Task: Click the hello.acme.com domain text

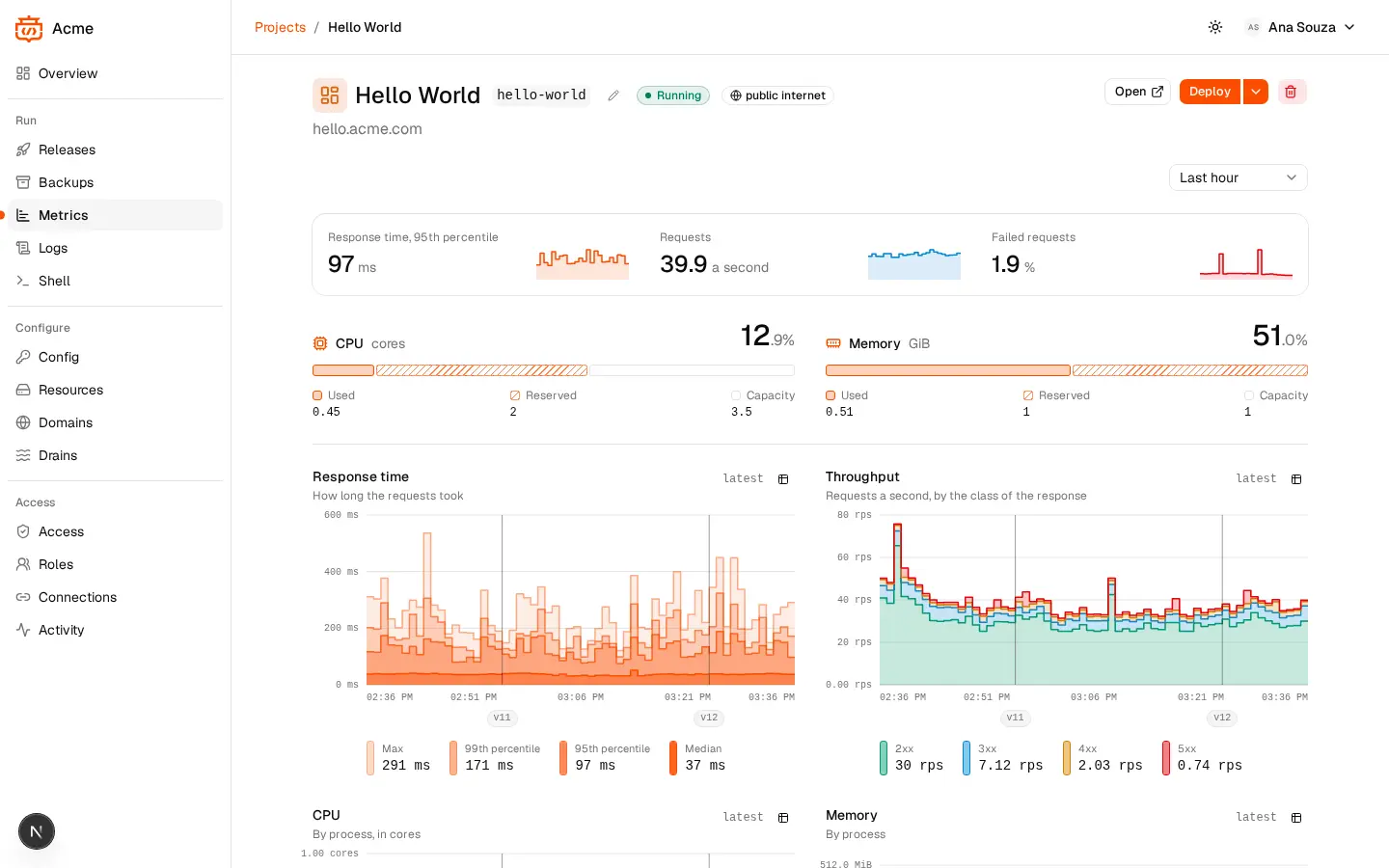Action: click(x=368, y=129)
